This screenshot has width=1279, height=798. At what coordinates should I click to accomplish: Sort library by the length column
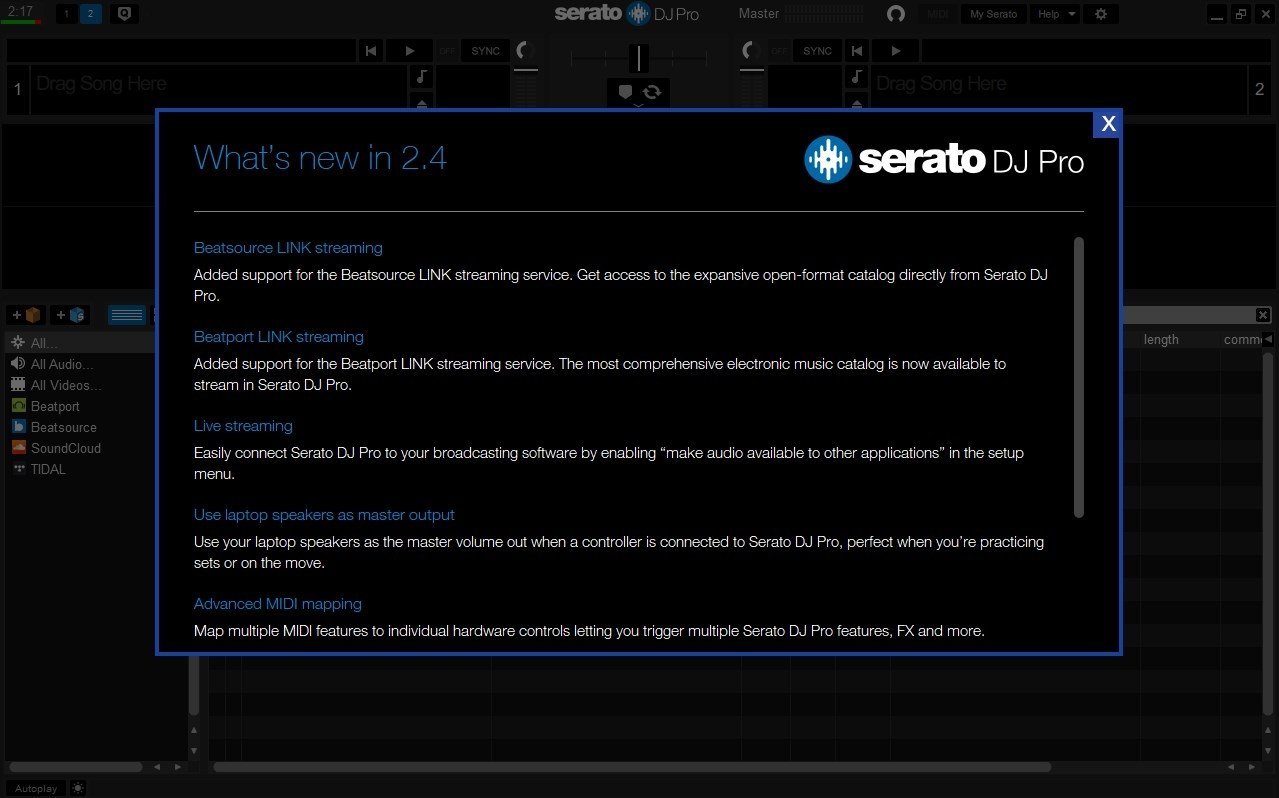[x=1161, y=340]
